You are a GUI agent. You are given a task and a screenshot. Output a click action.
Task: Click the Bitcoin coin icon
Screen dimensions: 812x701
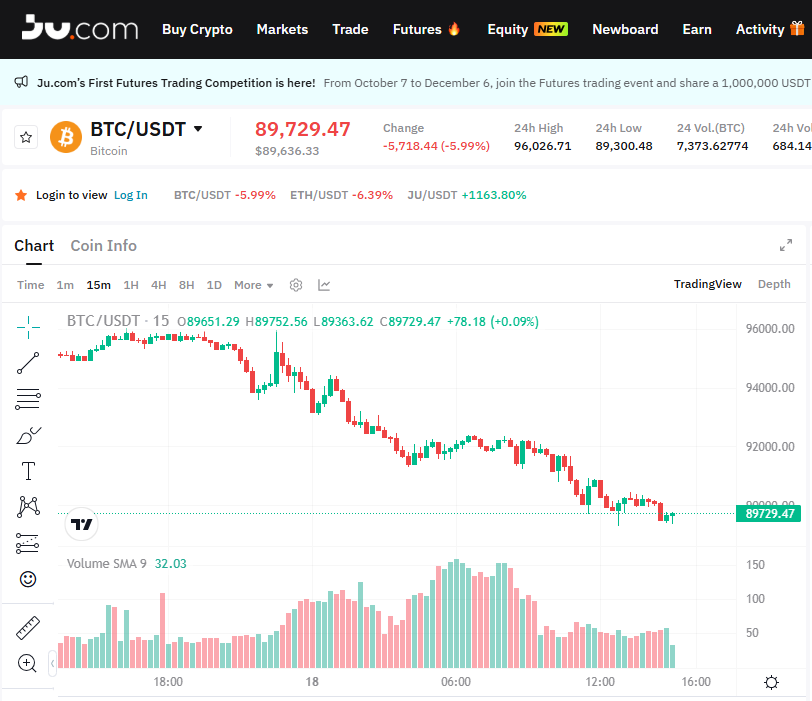pyautogui.click(x=66, y=137)
